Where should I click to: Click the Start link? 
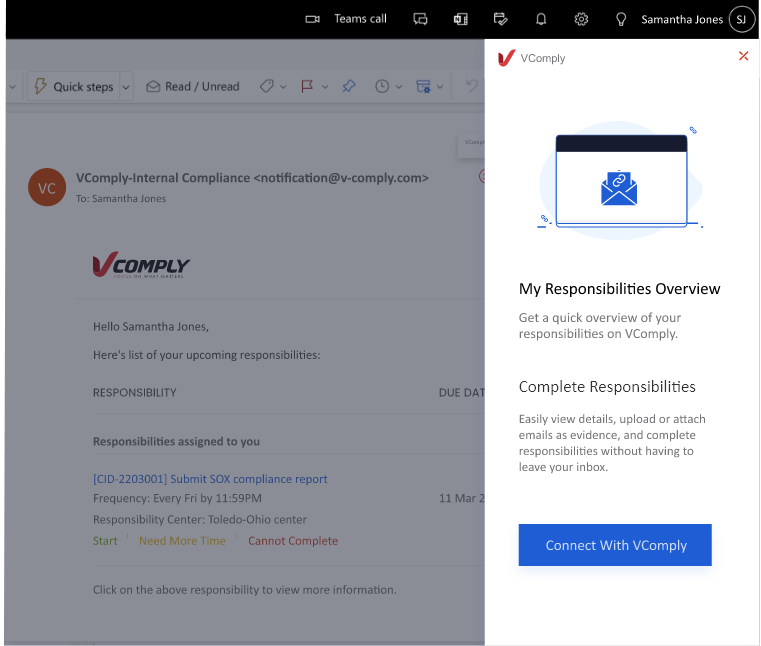tap(105, 541)
